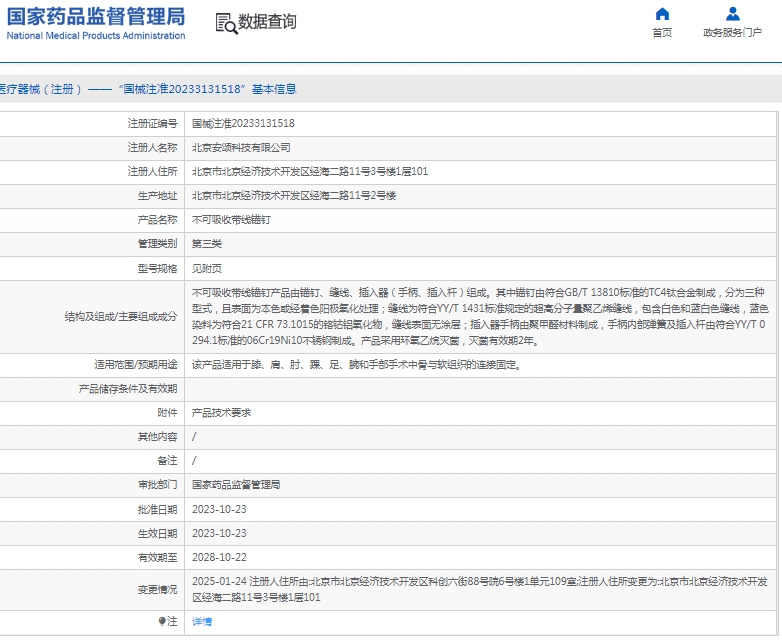Click the 管理类别 row label
This screenshot has height=644, width=782.
[x=158, y=243]
